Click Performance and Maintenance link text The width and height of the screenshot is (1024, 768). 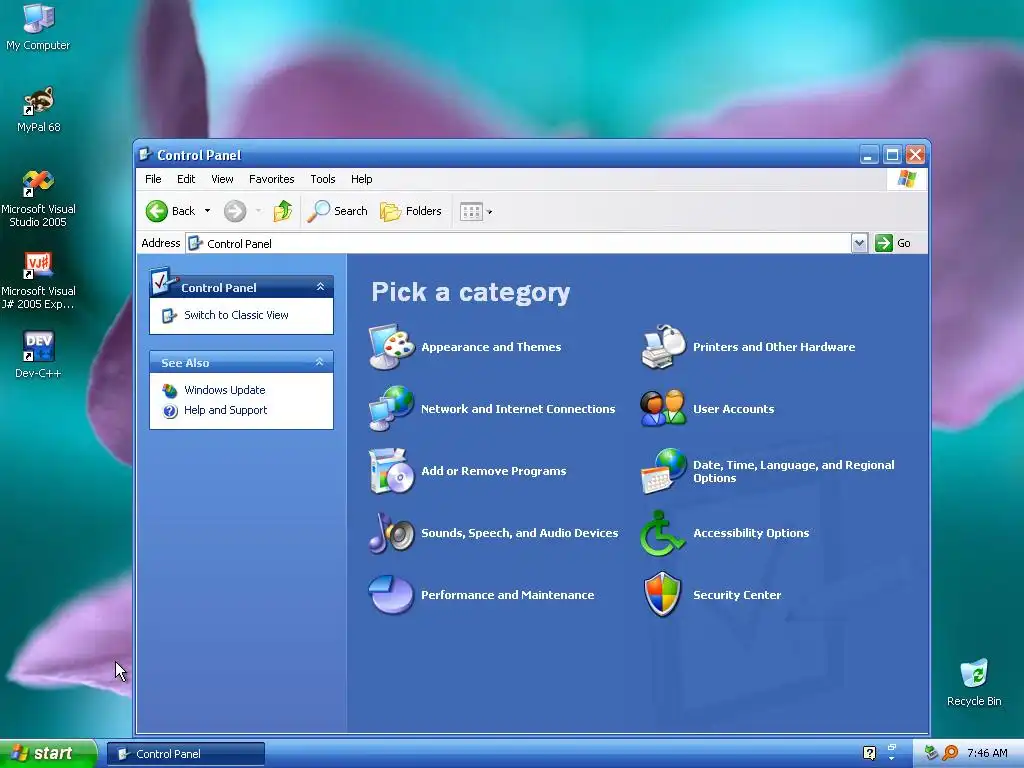coord(507,595)
